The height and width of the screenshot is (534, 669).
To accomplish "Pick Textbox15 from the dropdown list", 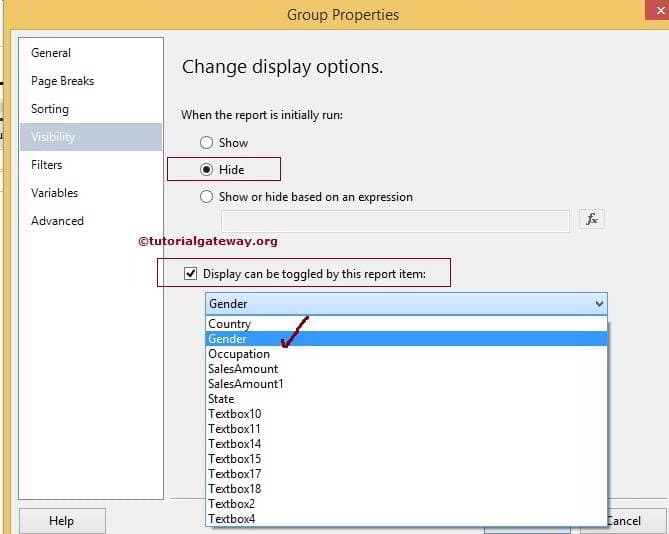I will (406, 459).
